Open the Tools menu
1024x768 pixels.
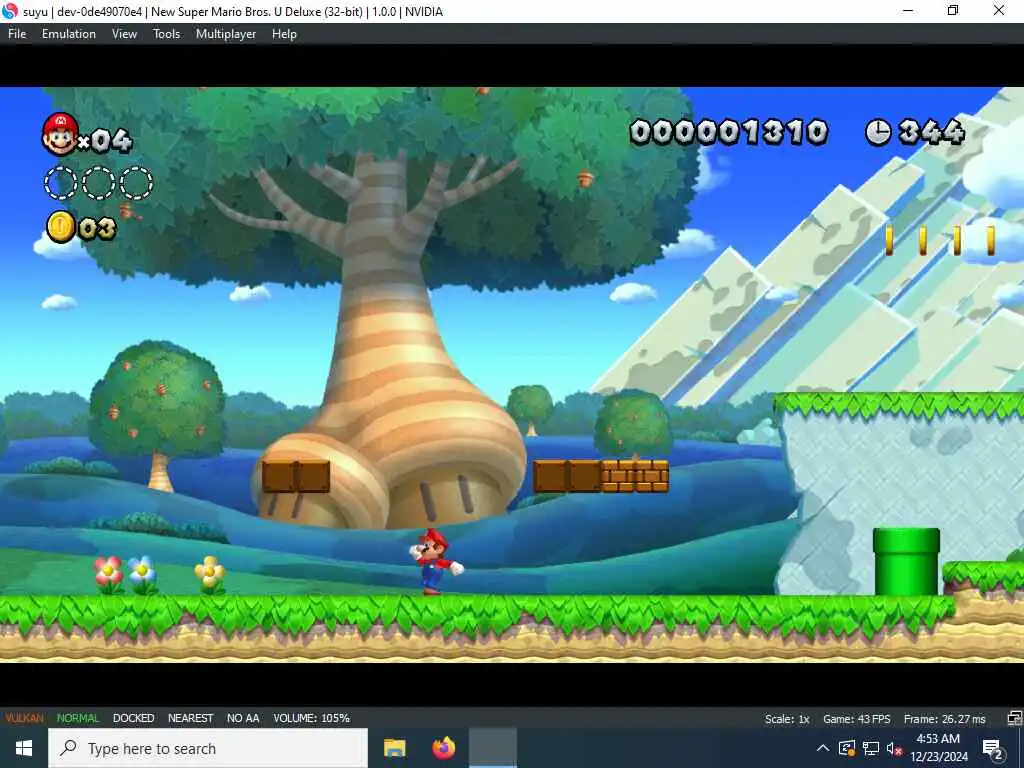(167, 34)
